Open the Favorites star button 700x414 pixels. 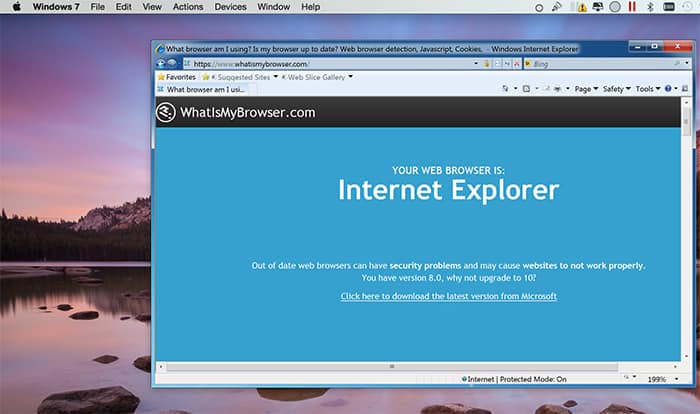(177, 77)
